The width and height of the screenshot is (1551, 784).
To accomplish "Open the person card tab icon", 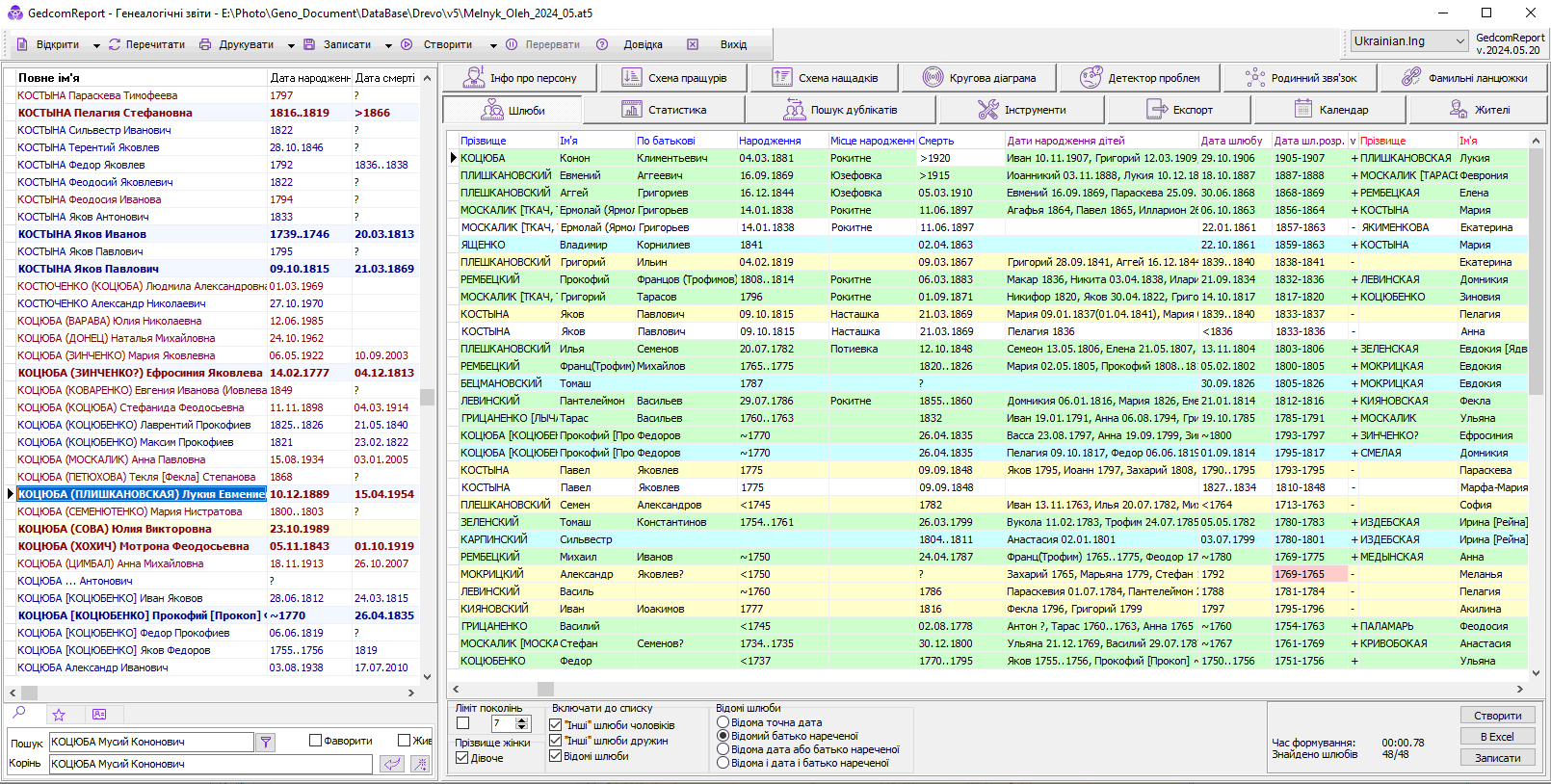I will (x=99, y=715).
